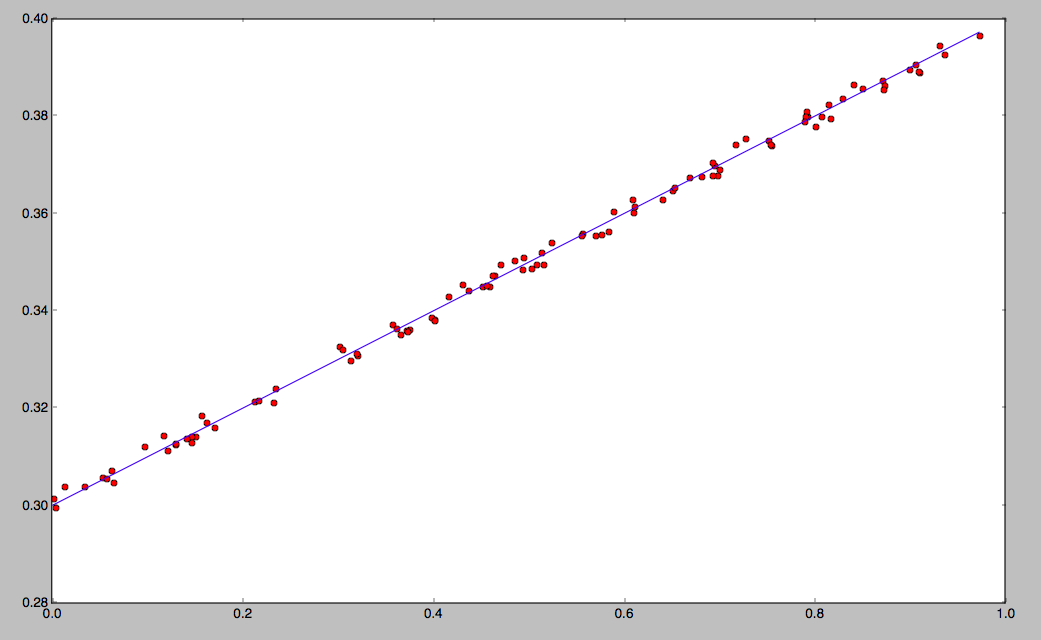This screenshot has width=1041, height=640.
Task: Click the x-axis tick label 1.0
Action: [1006, 614]
